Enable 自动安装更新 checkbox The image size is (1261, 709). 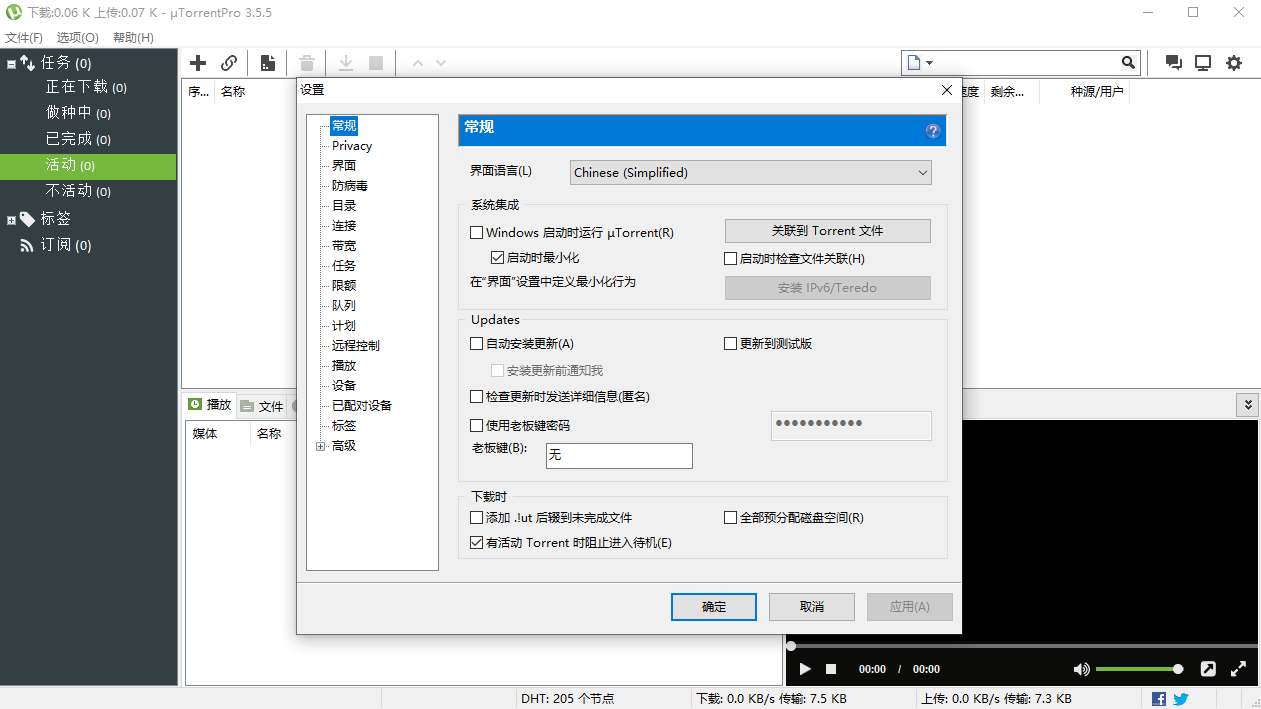(476, 343)
